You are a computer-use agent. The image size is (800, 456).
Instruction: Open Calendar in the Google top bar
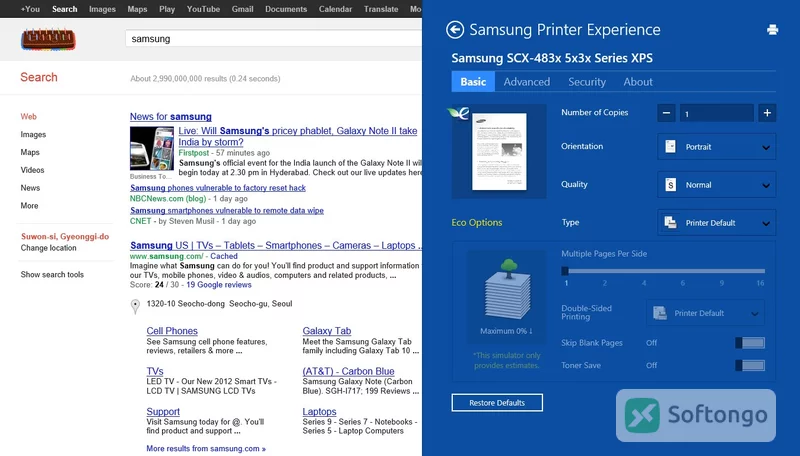click(x=335, y=9)
